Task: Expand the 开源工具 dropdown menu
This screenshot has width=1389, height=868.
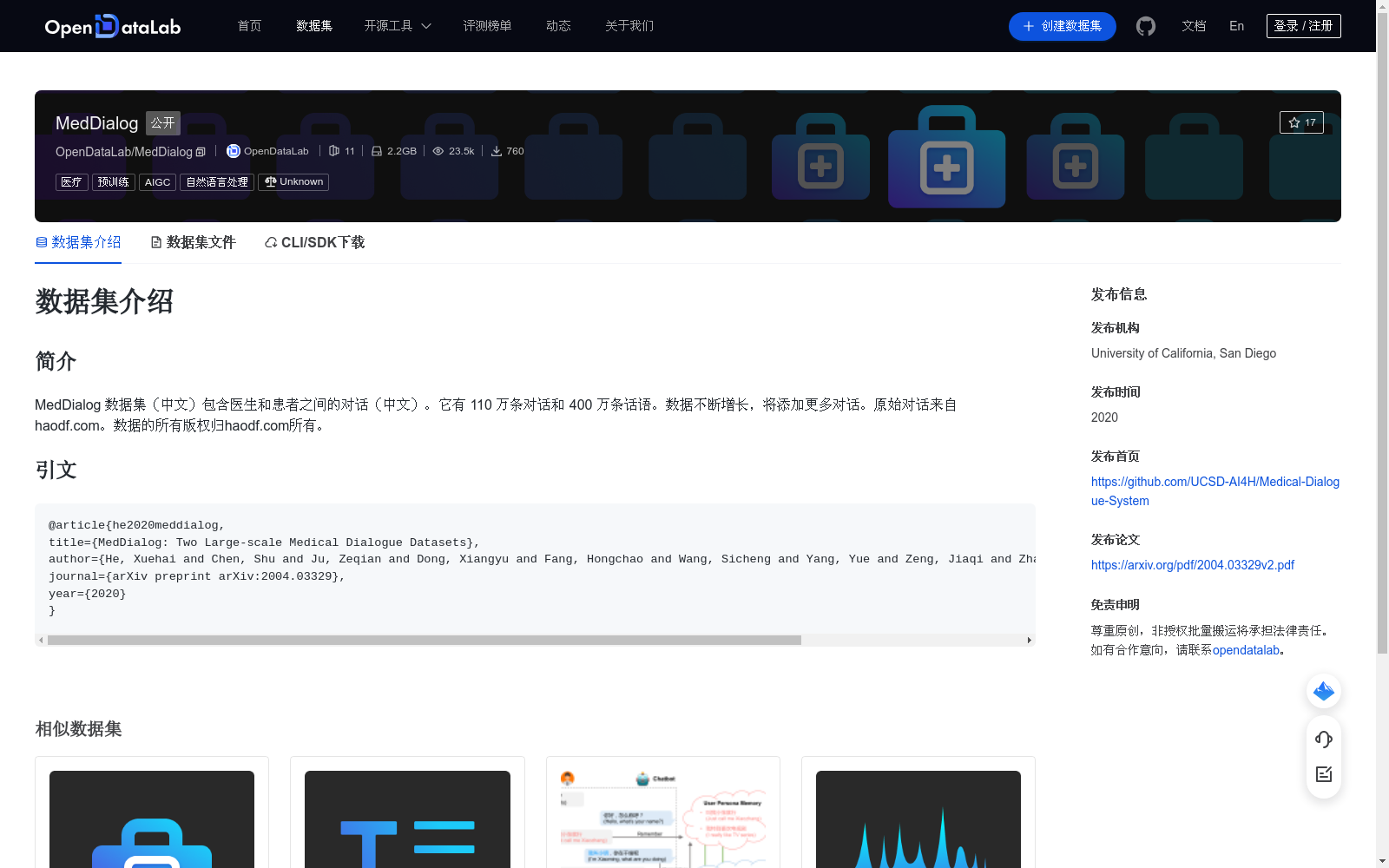Action: pos(398,26)
